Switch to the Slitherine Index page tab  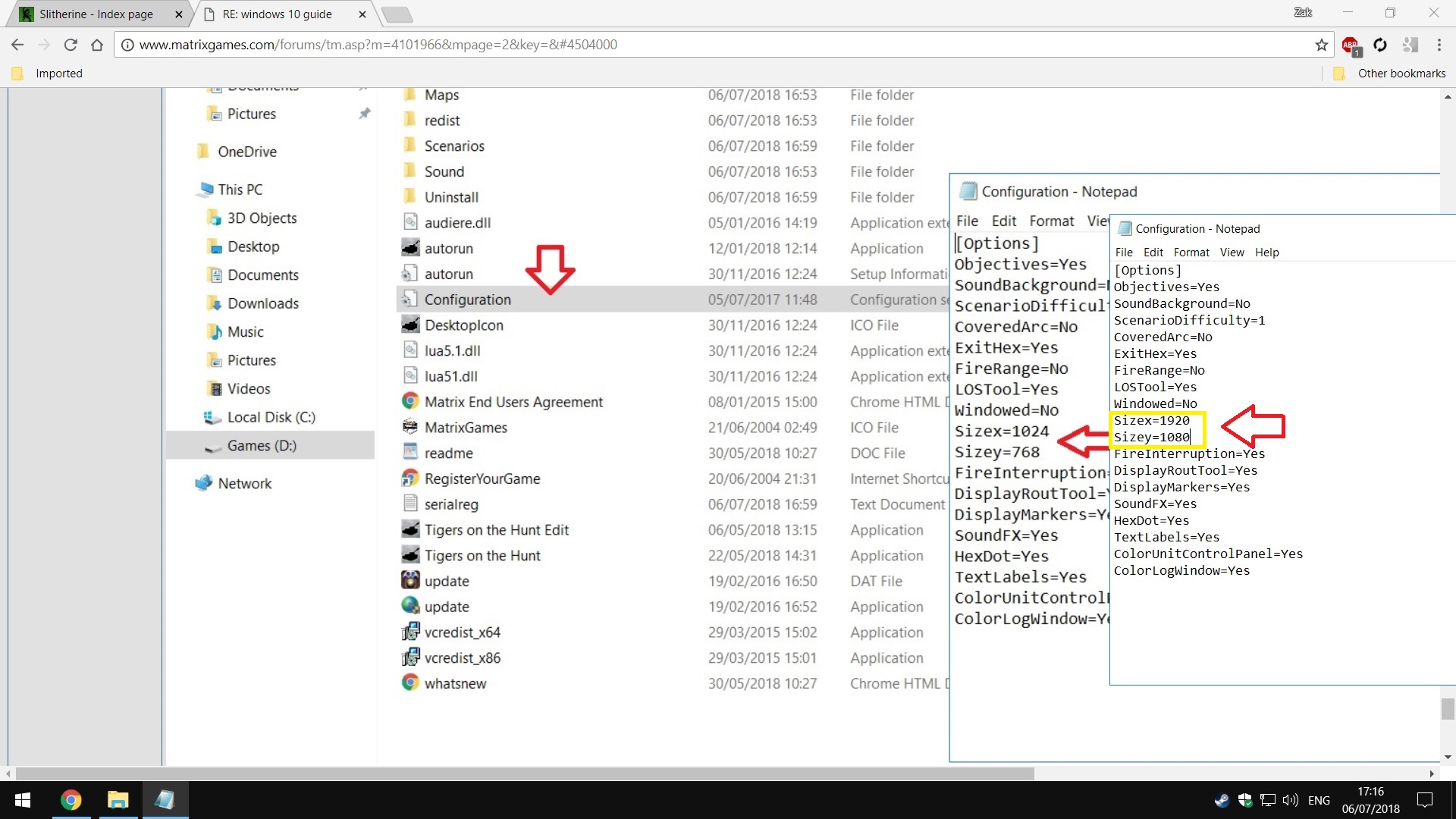point(96,14)
